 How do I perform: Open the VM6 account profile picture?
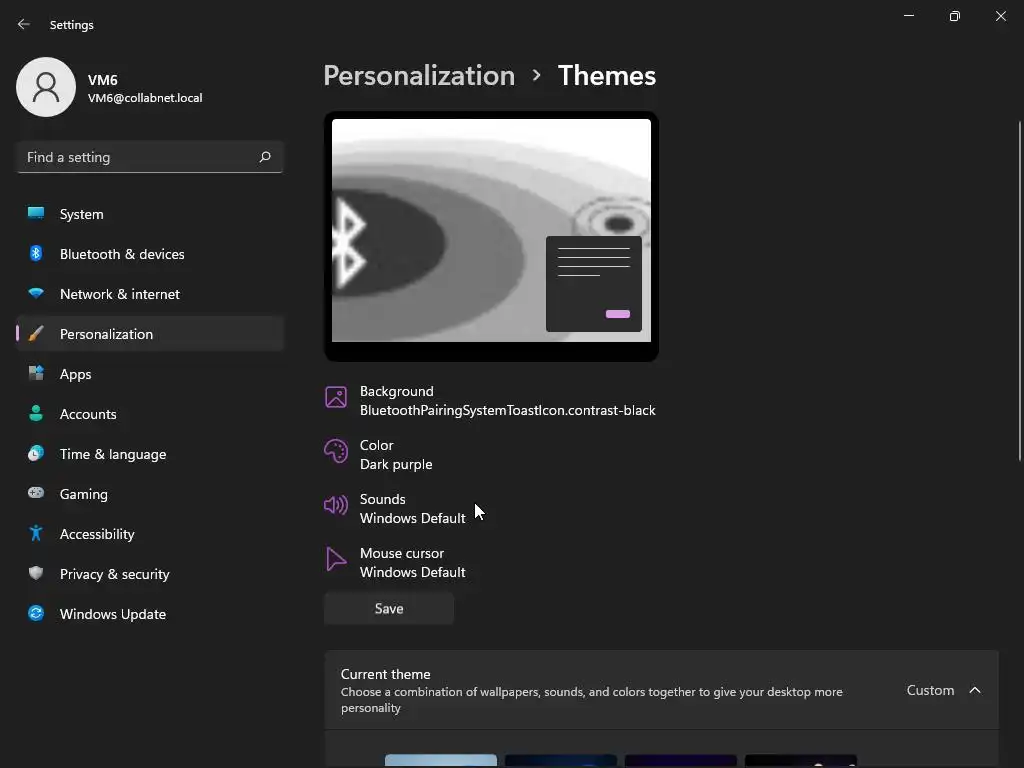coord(46,87)
